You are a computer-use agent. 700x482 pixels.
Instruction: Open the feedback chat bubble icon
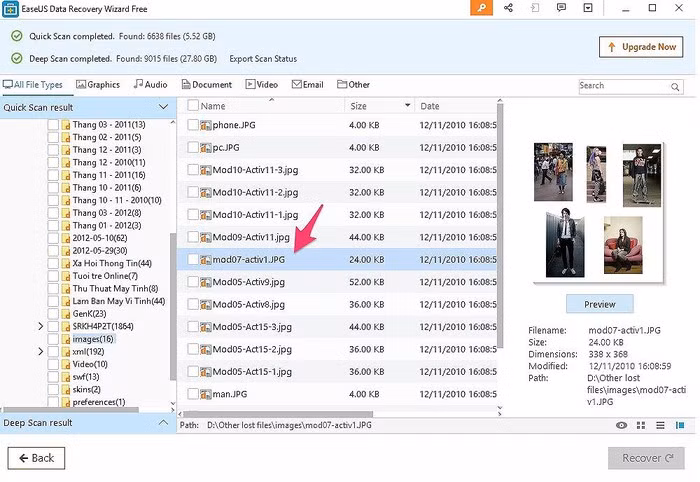pos(561,8)
